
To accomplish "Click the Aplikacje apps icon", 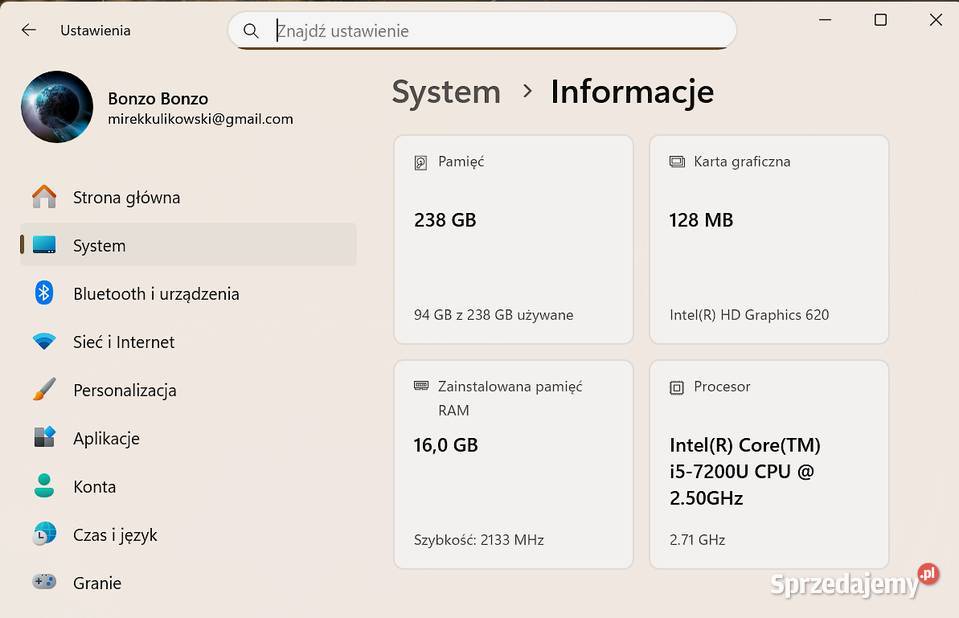I will pyautogui.click(x=44, y=438).
